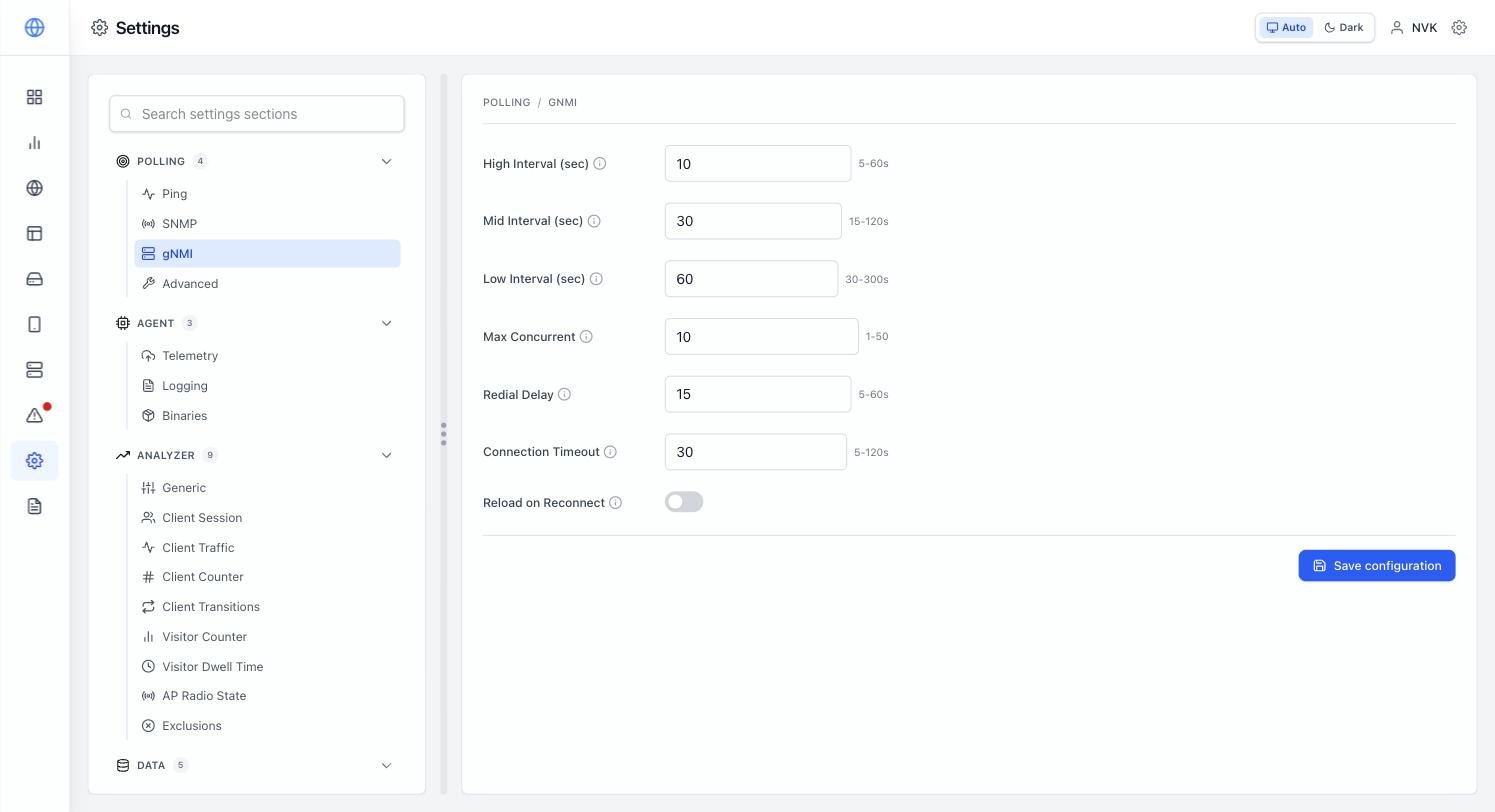Open AP Radio State settings
This screenshot has height=812, width=1495.
pos(267,696)
